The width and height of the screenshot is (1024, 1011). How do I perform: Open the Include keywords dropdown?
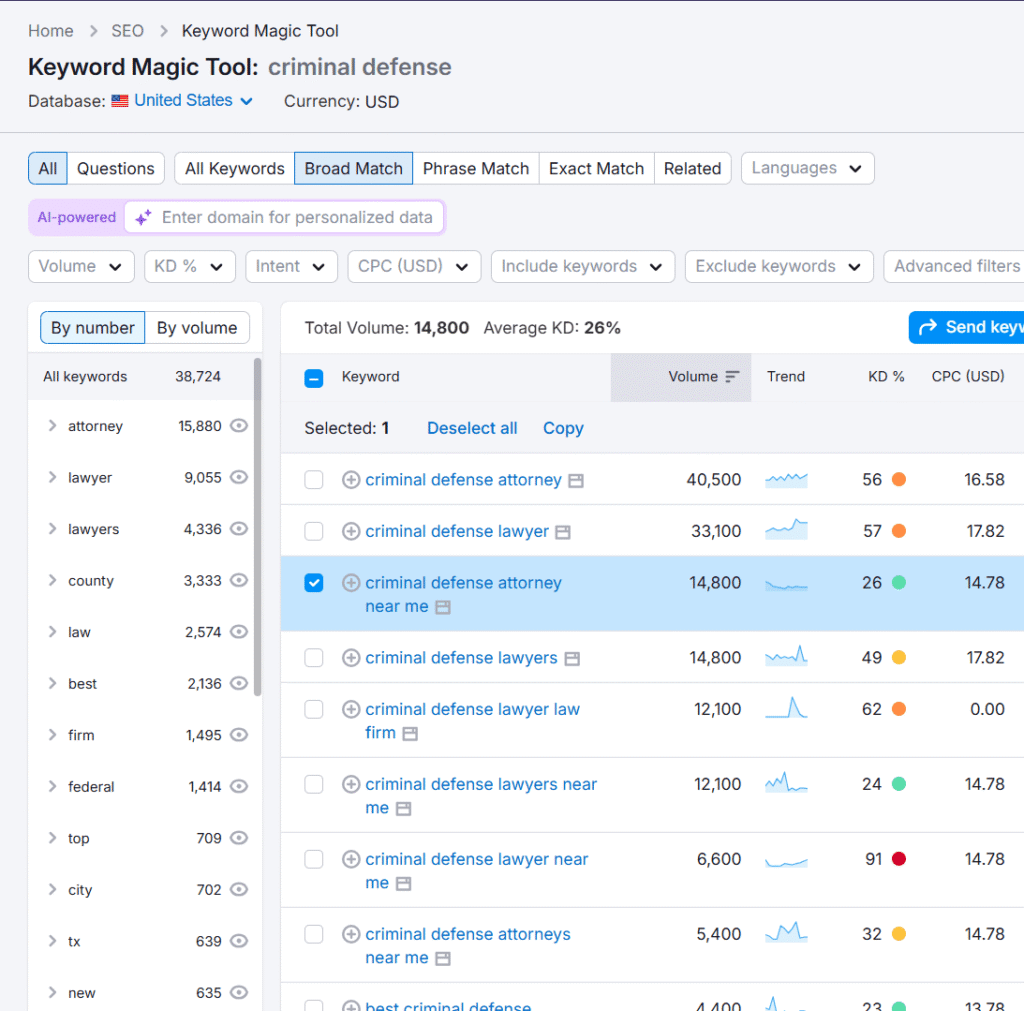pos(583,266)
